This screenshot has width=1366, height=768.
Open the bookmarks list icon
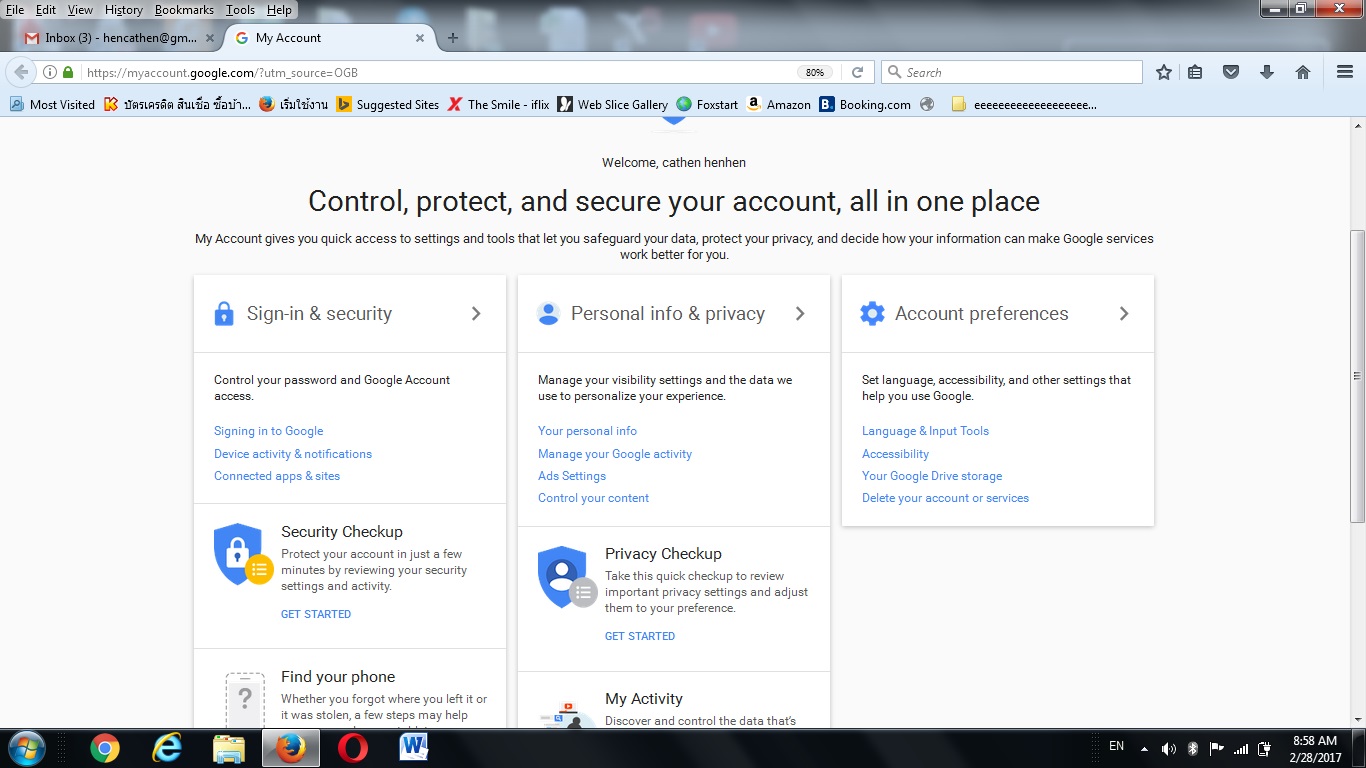click(1195, 72)
